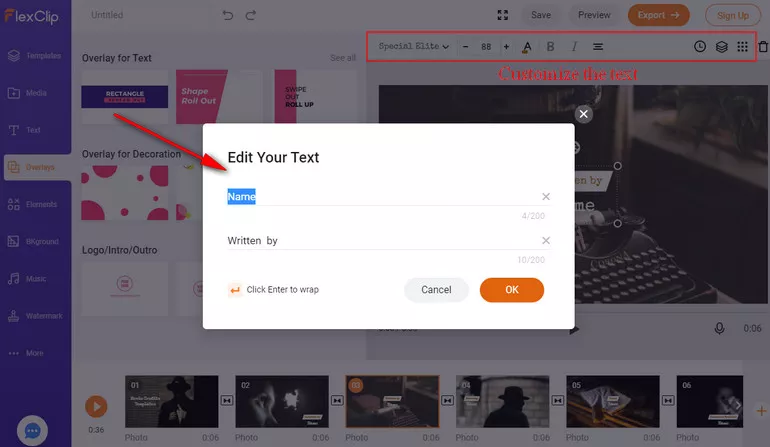Decrease font size with minus button
770x447 pixels.
[x=466, y=47]
